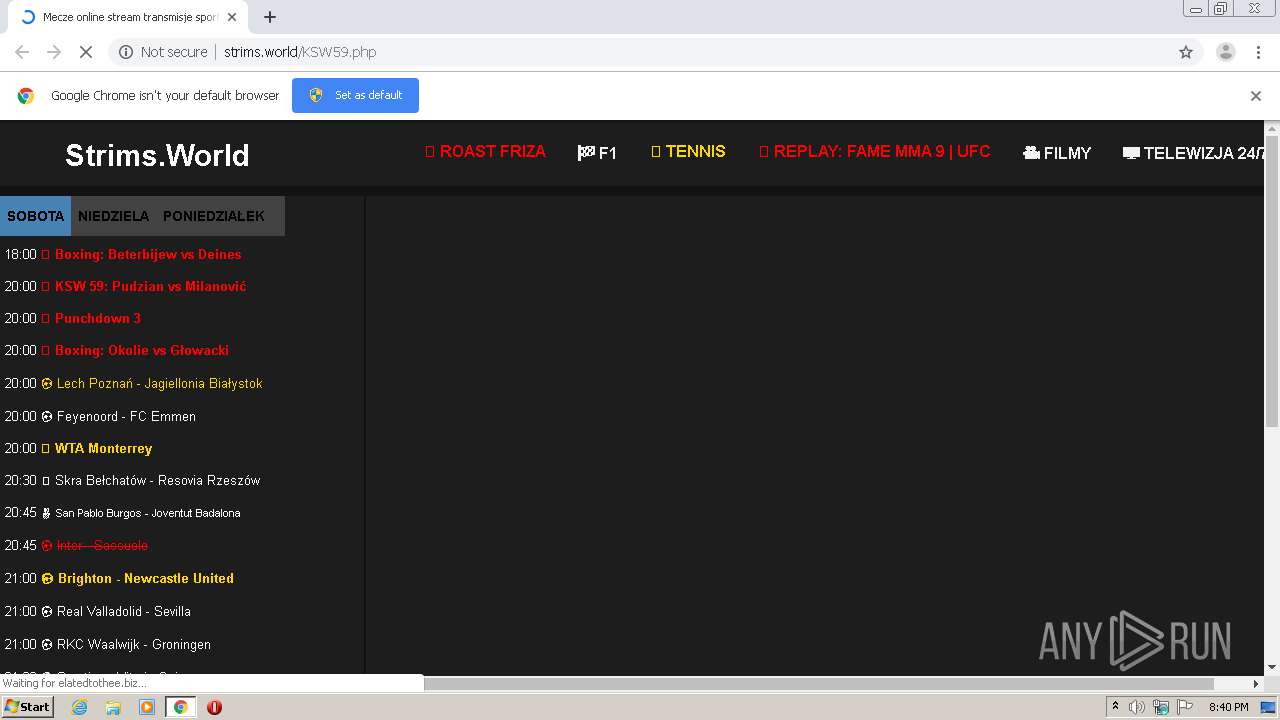Click red football icon beside Inter
This screenshot has height=720, width=1280.
pos(47,545)
